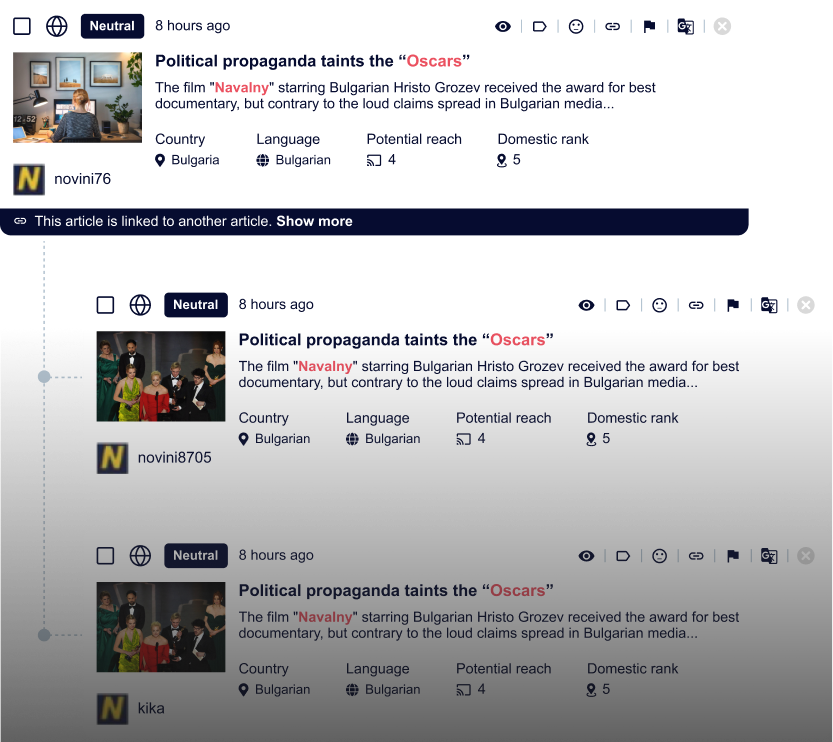Translate the novini8705 article with the translate icon
This screenshot has height=742, width=833.
pyautogui.click(x=769, y=305)
